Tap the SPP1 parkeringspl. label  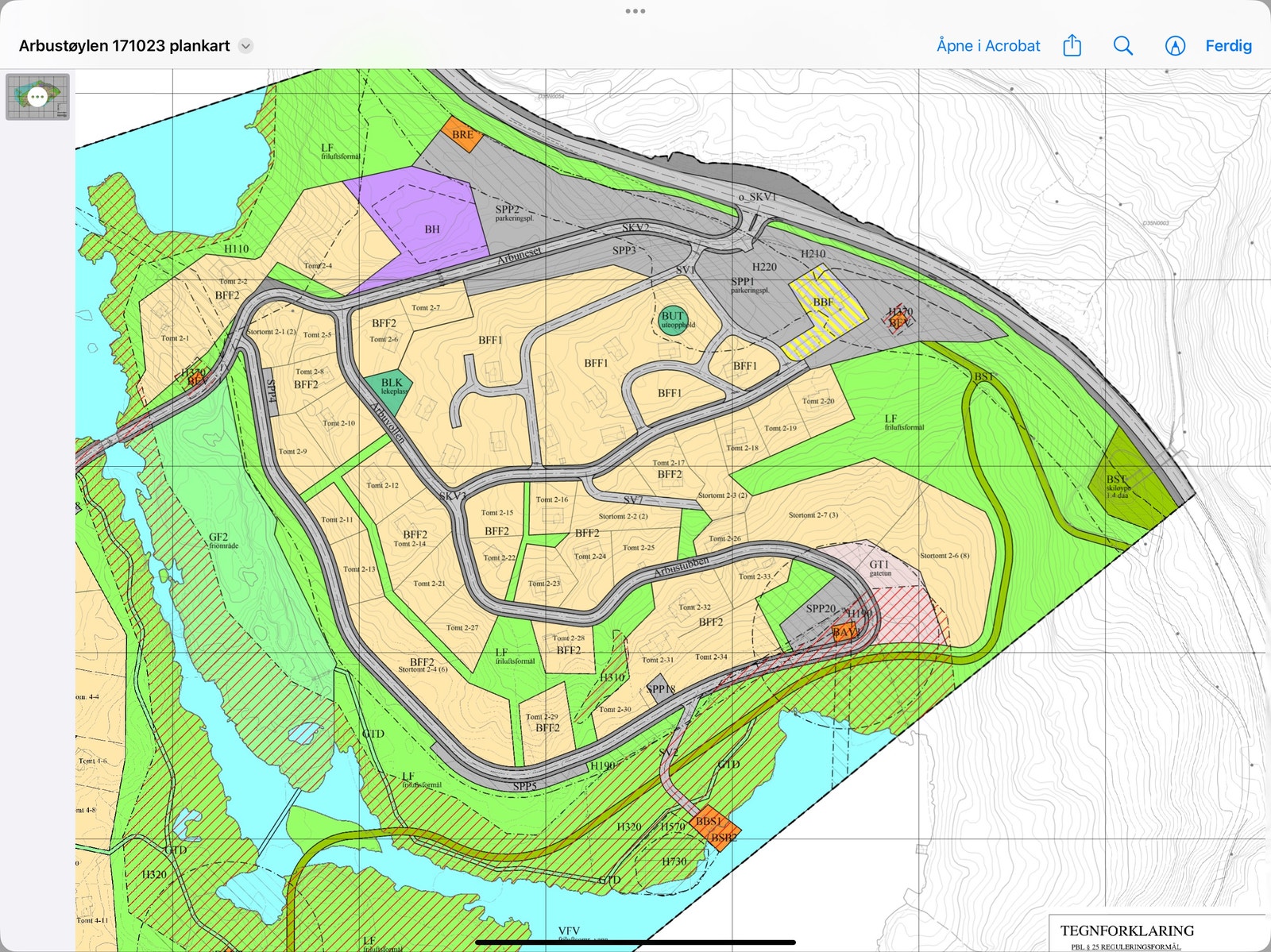pos(749,285)
